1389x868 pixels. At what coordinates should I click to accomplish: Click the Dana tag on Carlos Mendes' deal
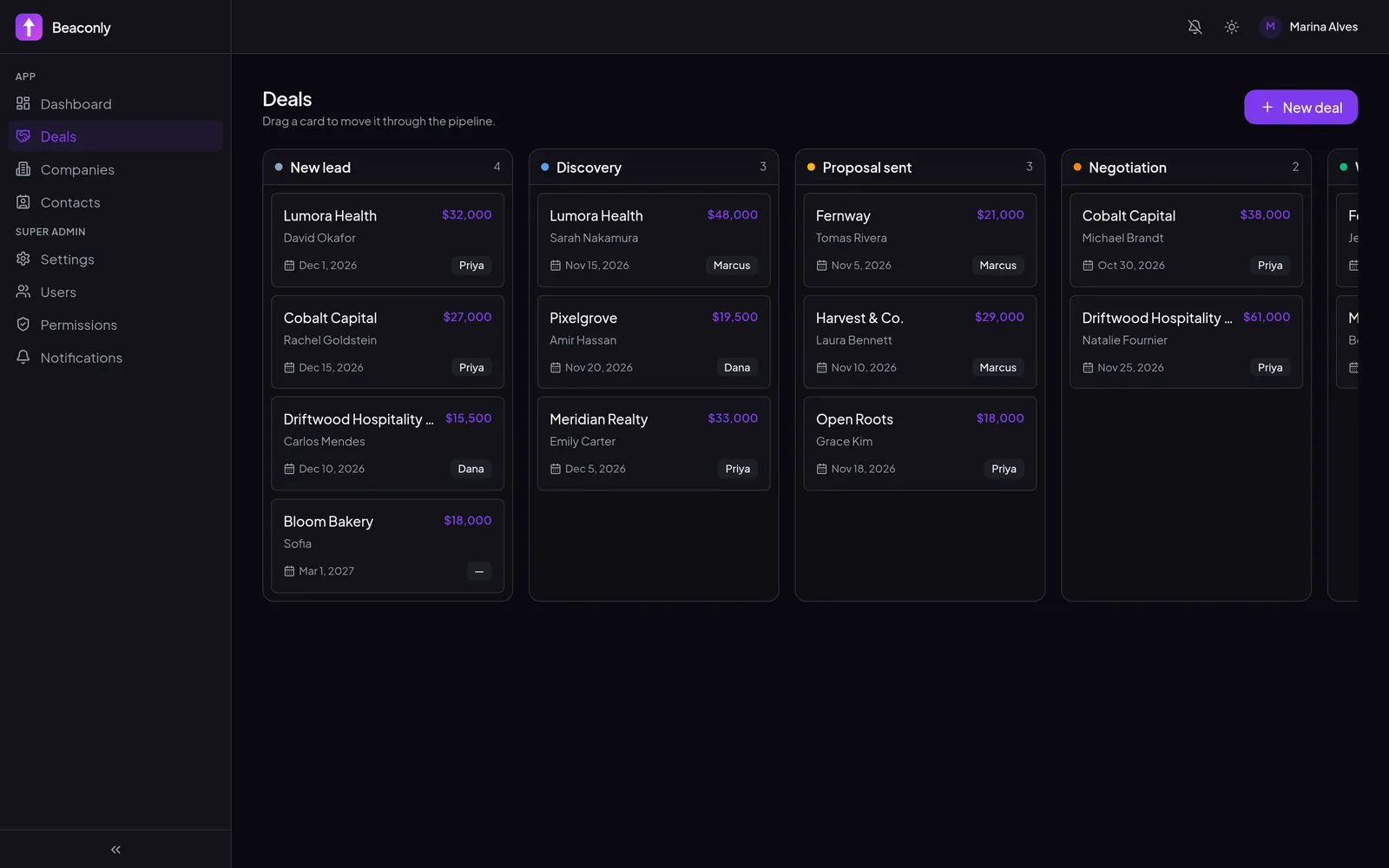(x=471, y=469)
